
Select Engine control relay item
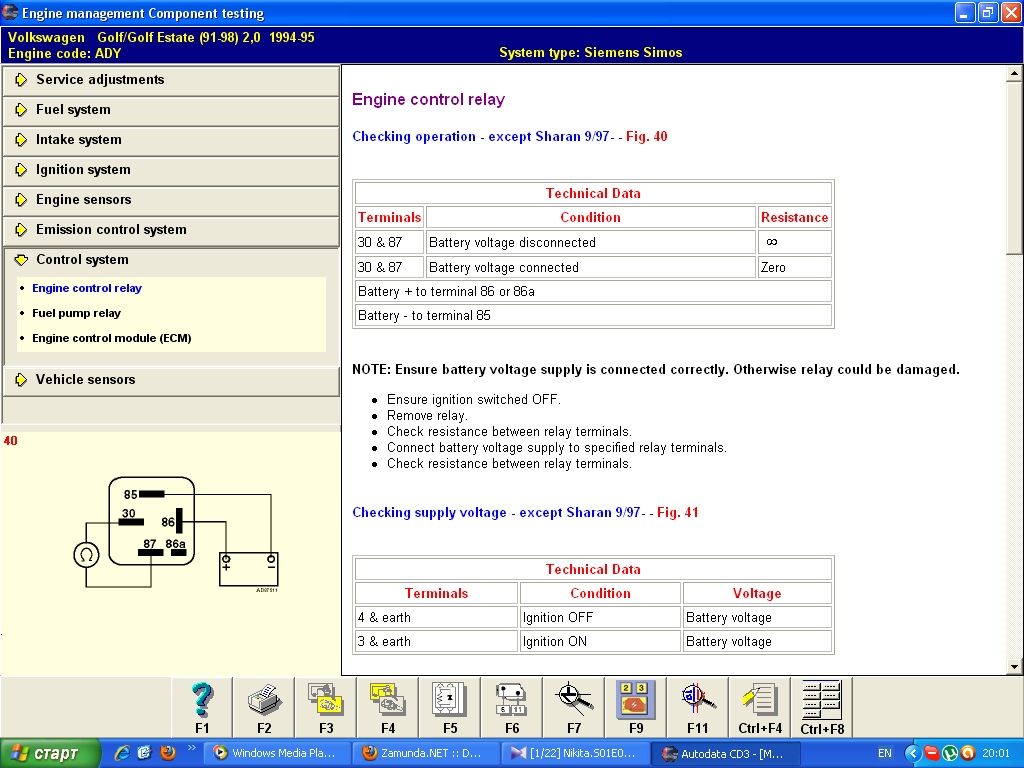[x=87, y=288]
